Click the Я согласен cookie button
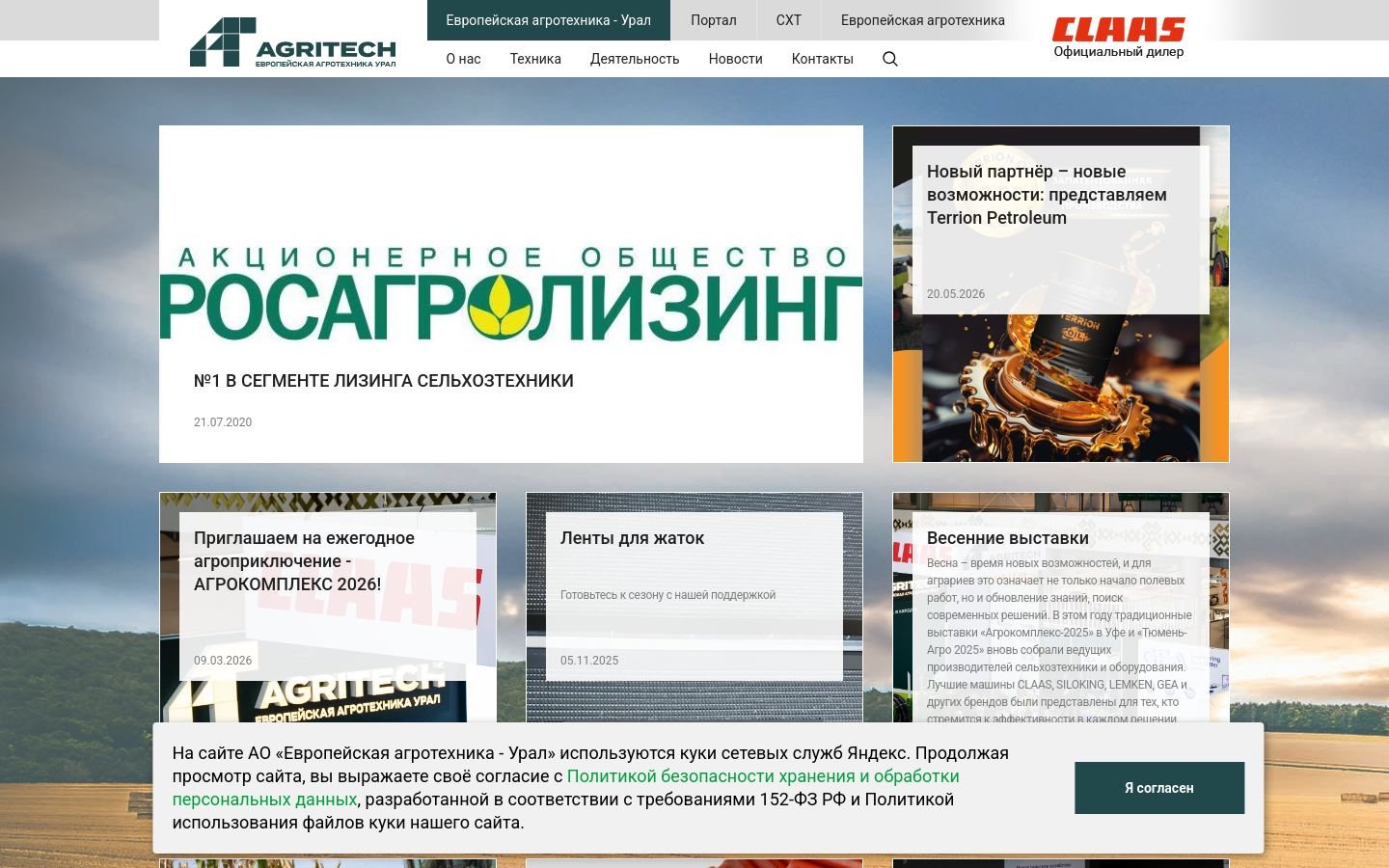 pos(1158,788)
